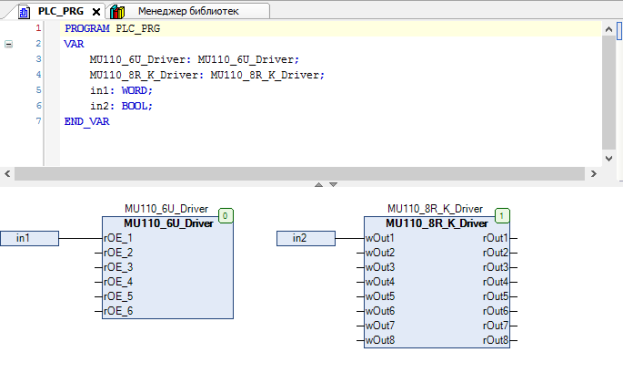Viewport: 623px width, 374px height.
Task: Click line number 5 in gutter
Action: [x=38, y=90]
